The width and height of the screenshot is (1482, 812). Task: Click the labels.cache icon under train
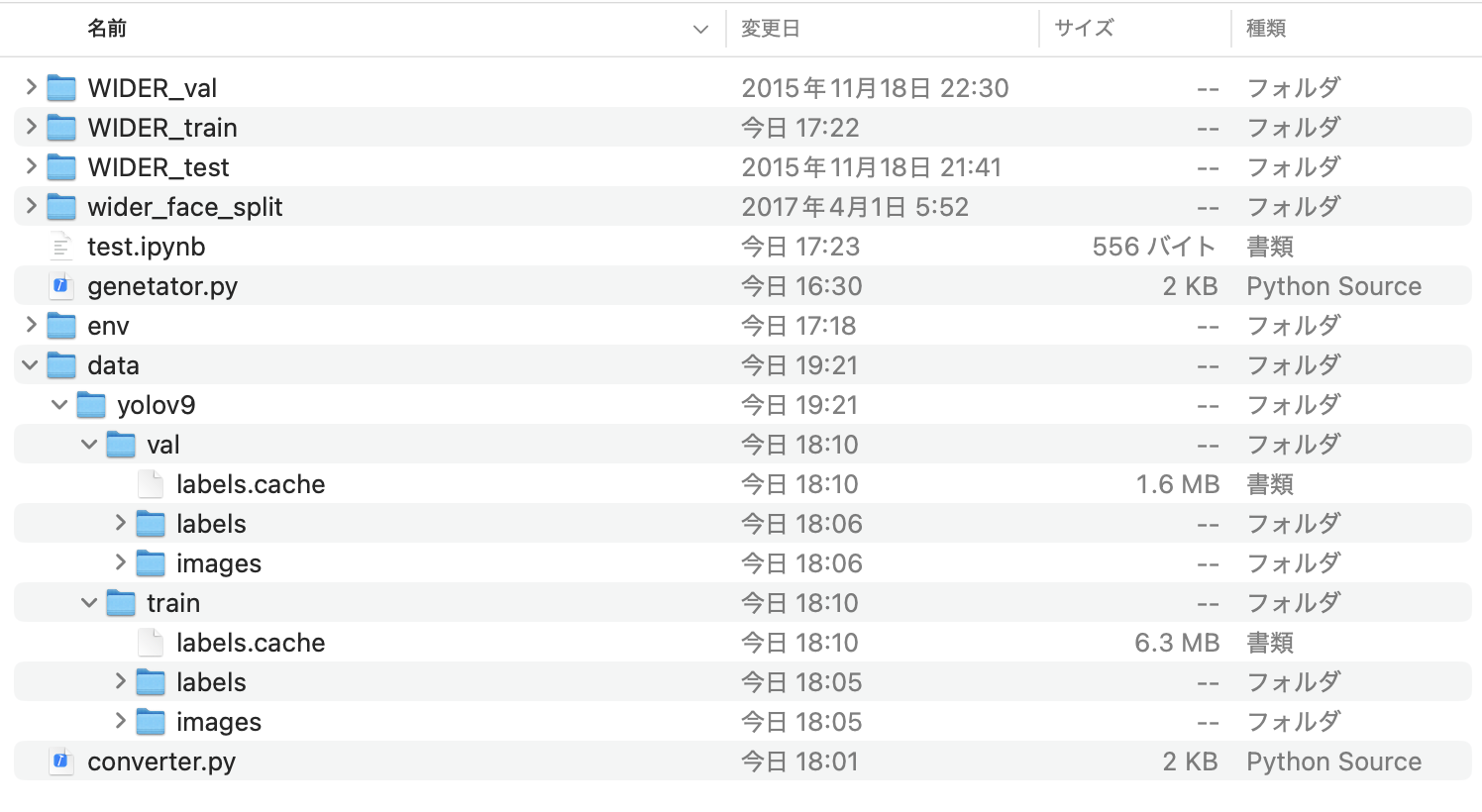(x=150, y=642)
